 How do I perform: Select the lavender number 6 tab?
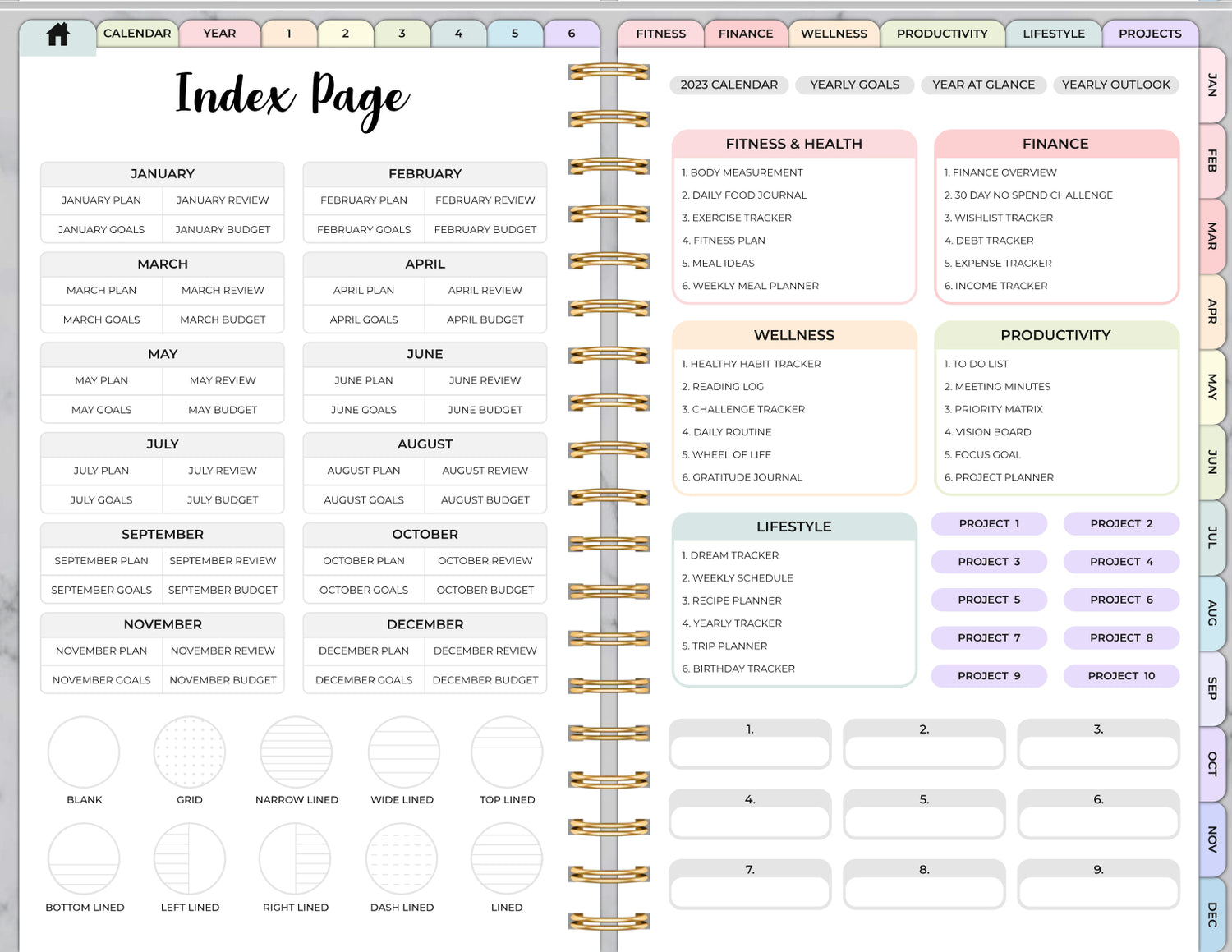pos(572,34)
